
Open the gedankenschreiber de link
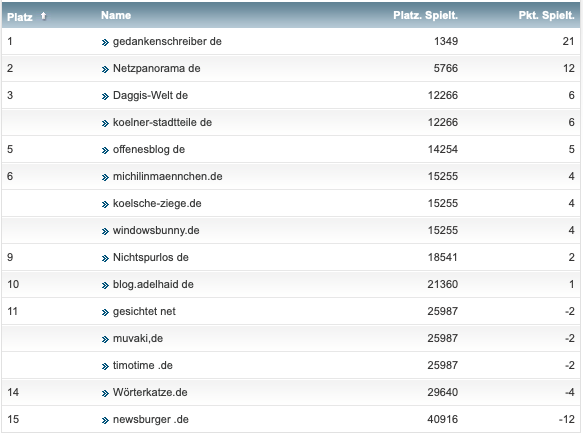point(167,41)
